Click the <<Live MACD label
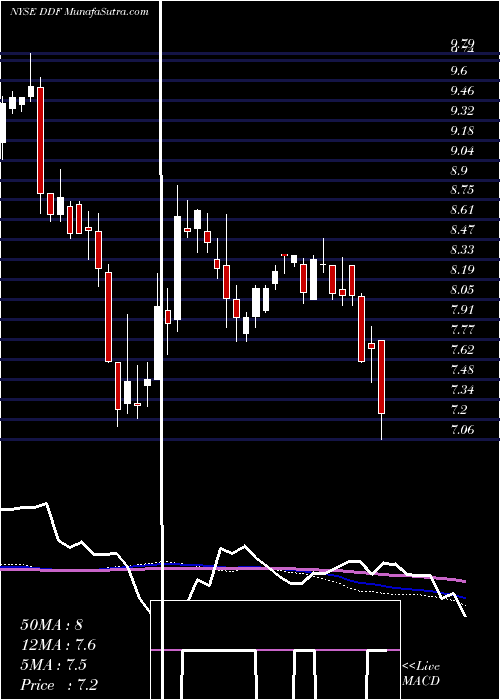This screenshot has width=500, height=700. coord(421,674)
